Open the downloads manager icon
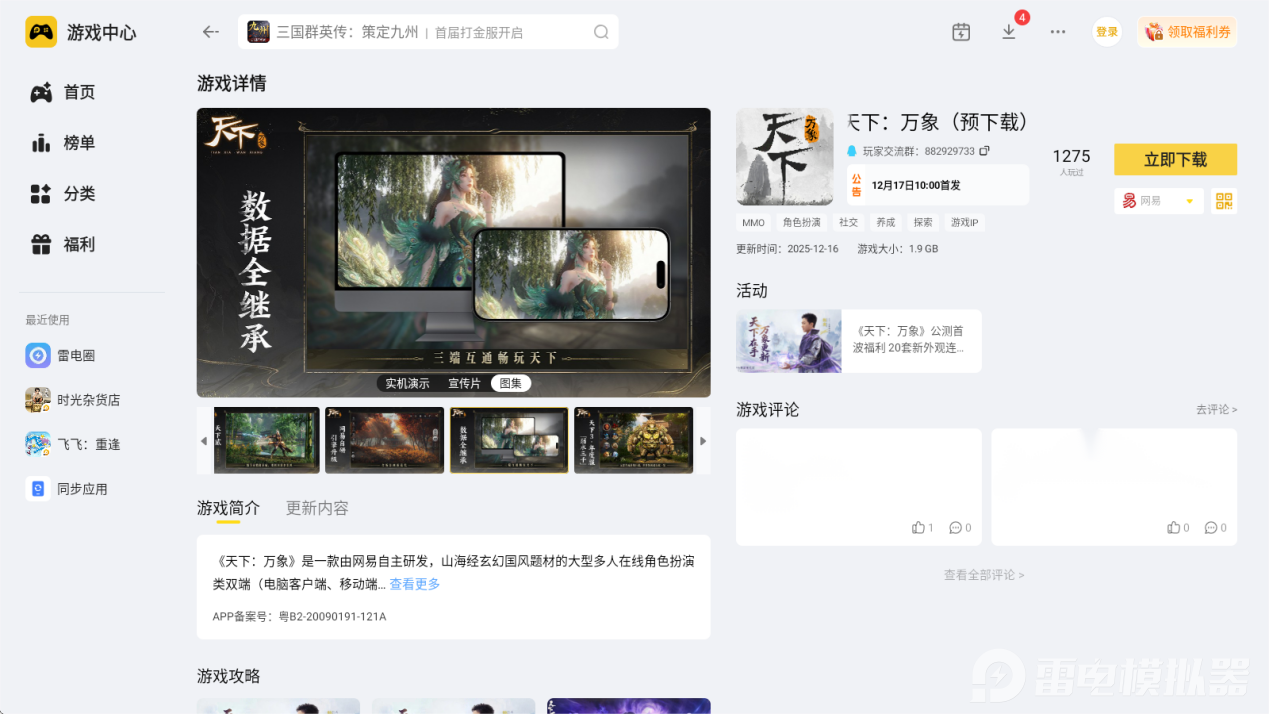Viewport: 1269px width, 714px height. point(1009,32)
